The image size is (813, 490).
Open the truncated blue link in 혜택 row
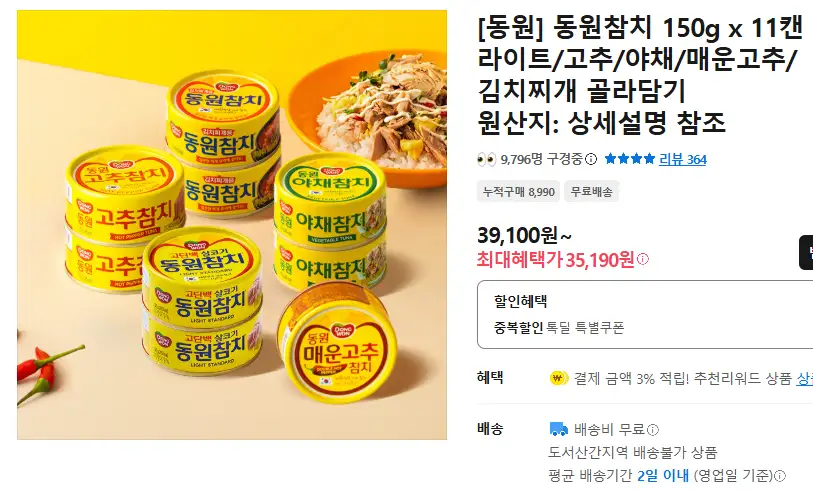[x=804, y=379]
